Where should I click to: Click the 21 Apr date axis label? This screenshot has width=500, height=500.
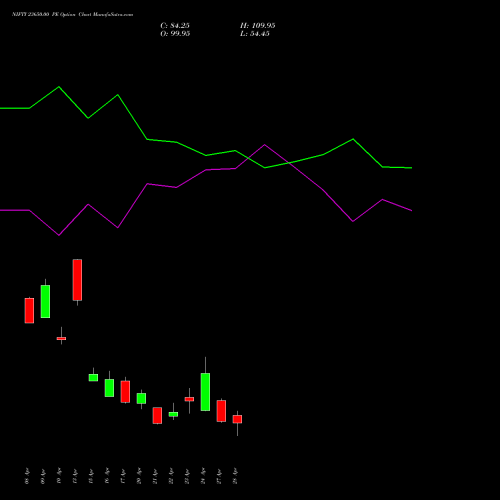[x=155, y=476]
